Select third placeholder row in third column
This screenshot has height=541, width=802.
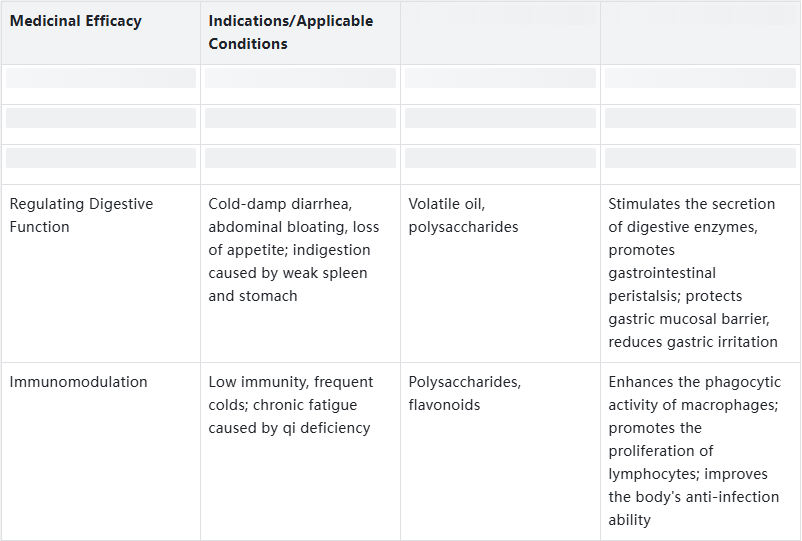(x=500, y=158)
